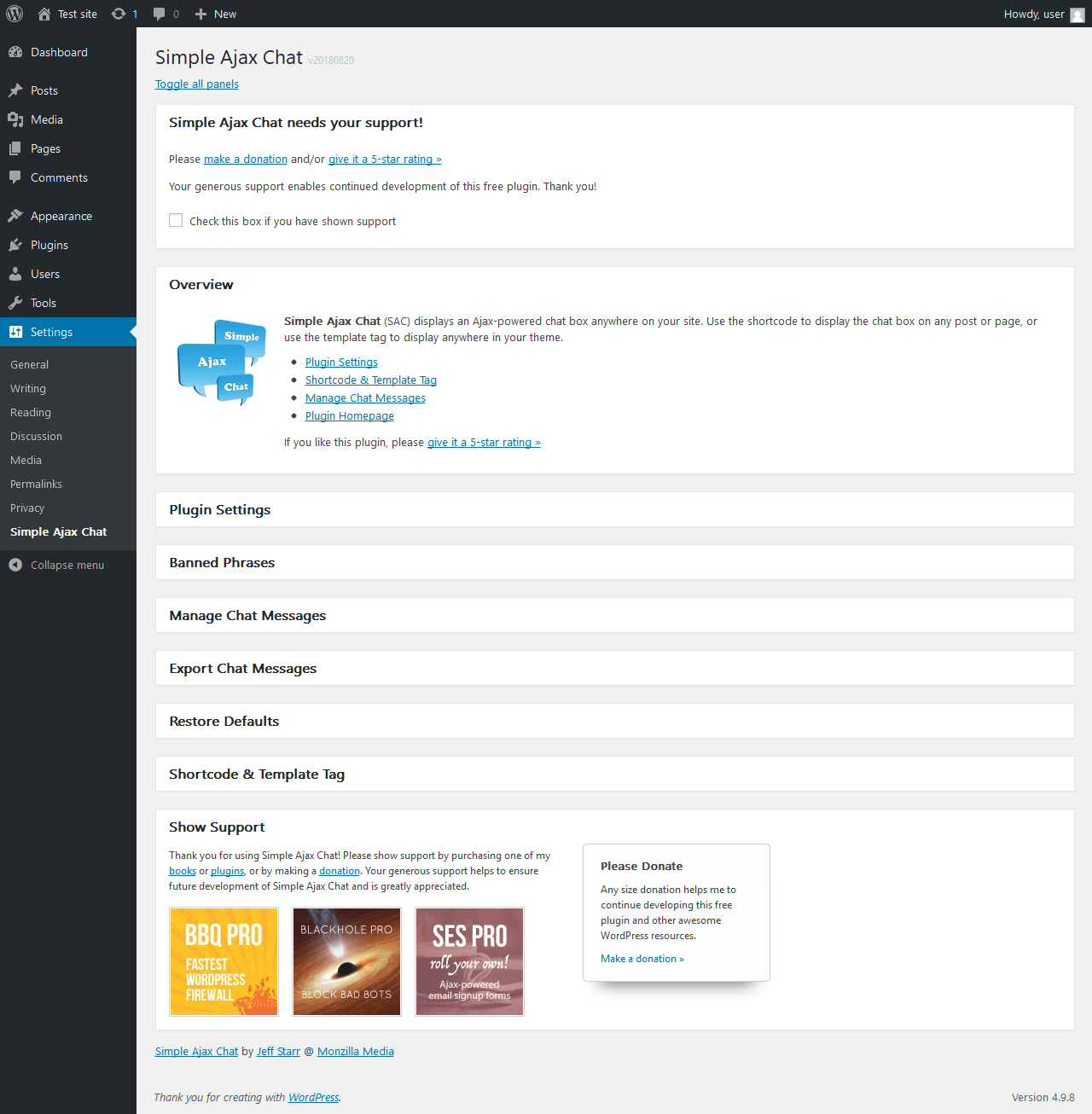Screen dimensions: 1092x1114
Task: Open the Permalinks settings submenu item
Action: (x=68, y=484)
